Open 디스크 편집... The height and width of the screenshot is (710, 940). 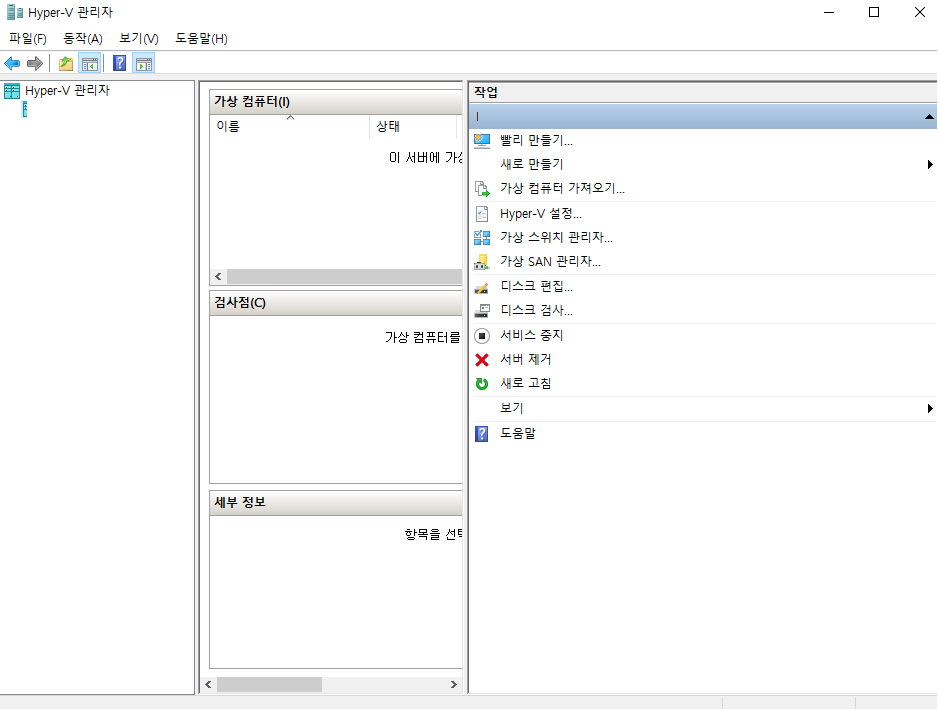537,287
